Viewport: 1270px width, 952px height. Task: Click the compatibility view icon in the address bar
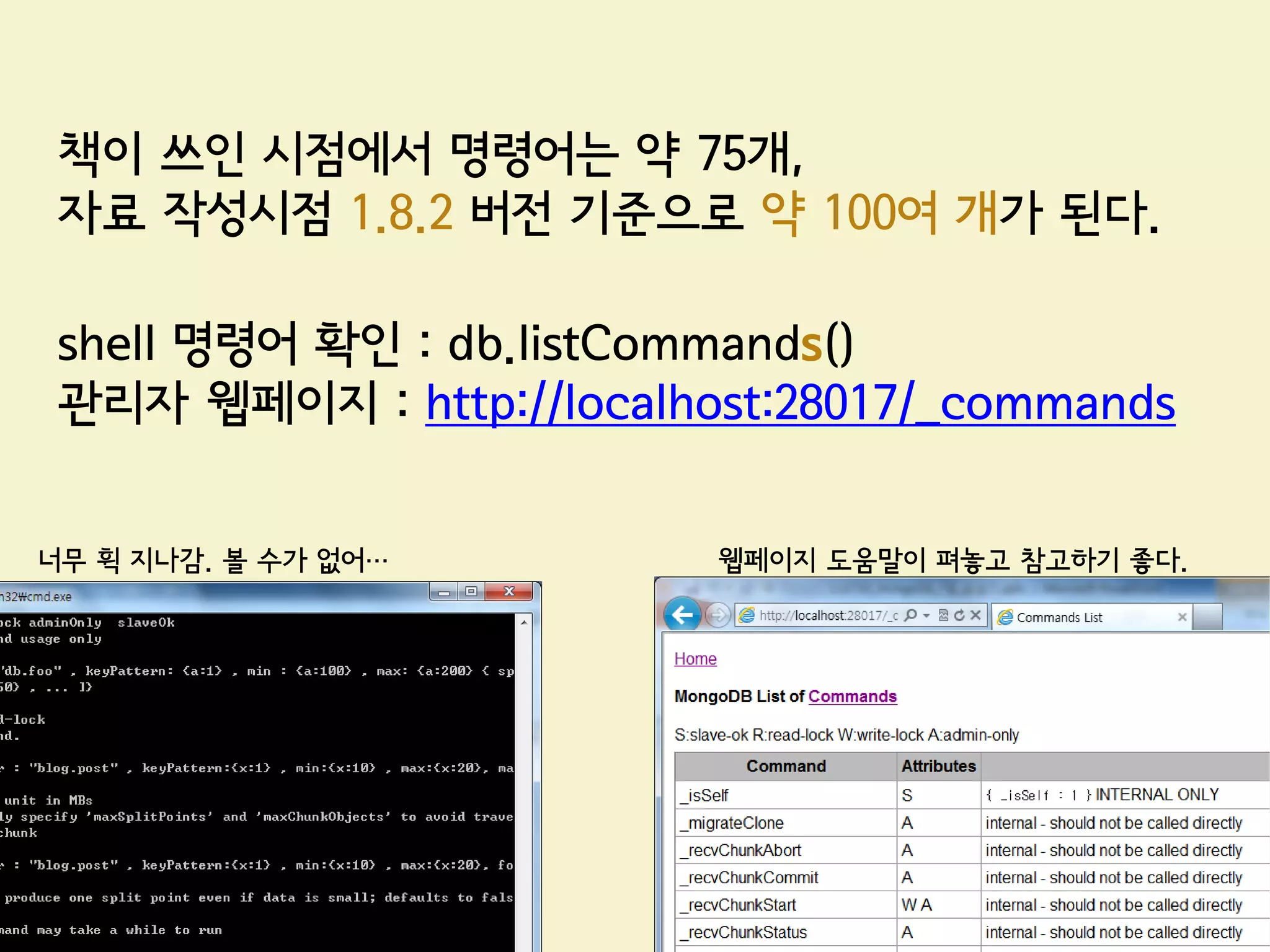tap(943, 615)
